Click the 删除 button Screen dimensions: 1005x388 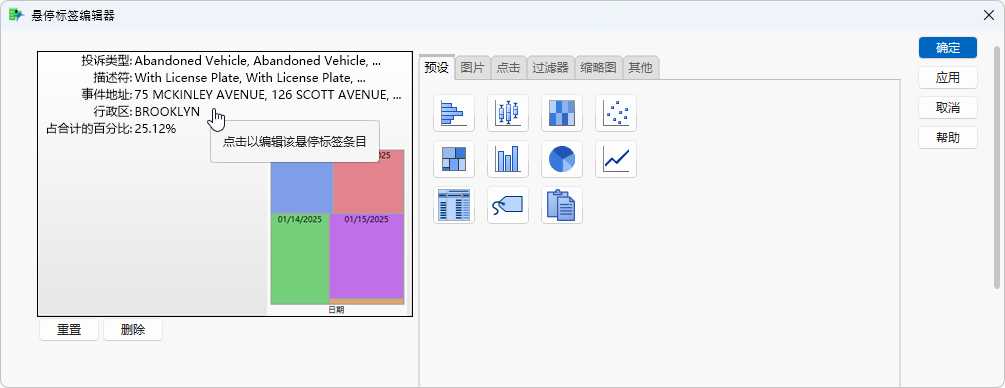133,330
